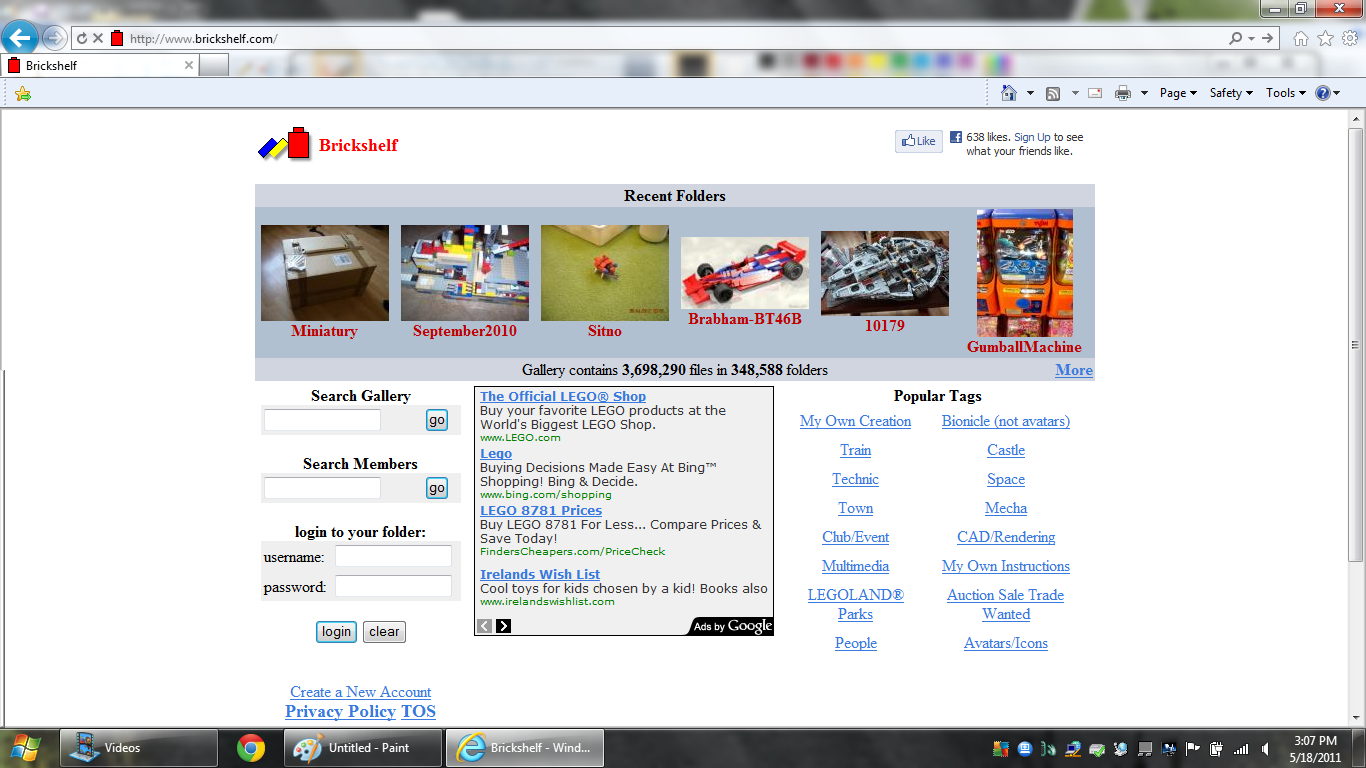Open the September2010 folder link

click(x=464, y=331)
